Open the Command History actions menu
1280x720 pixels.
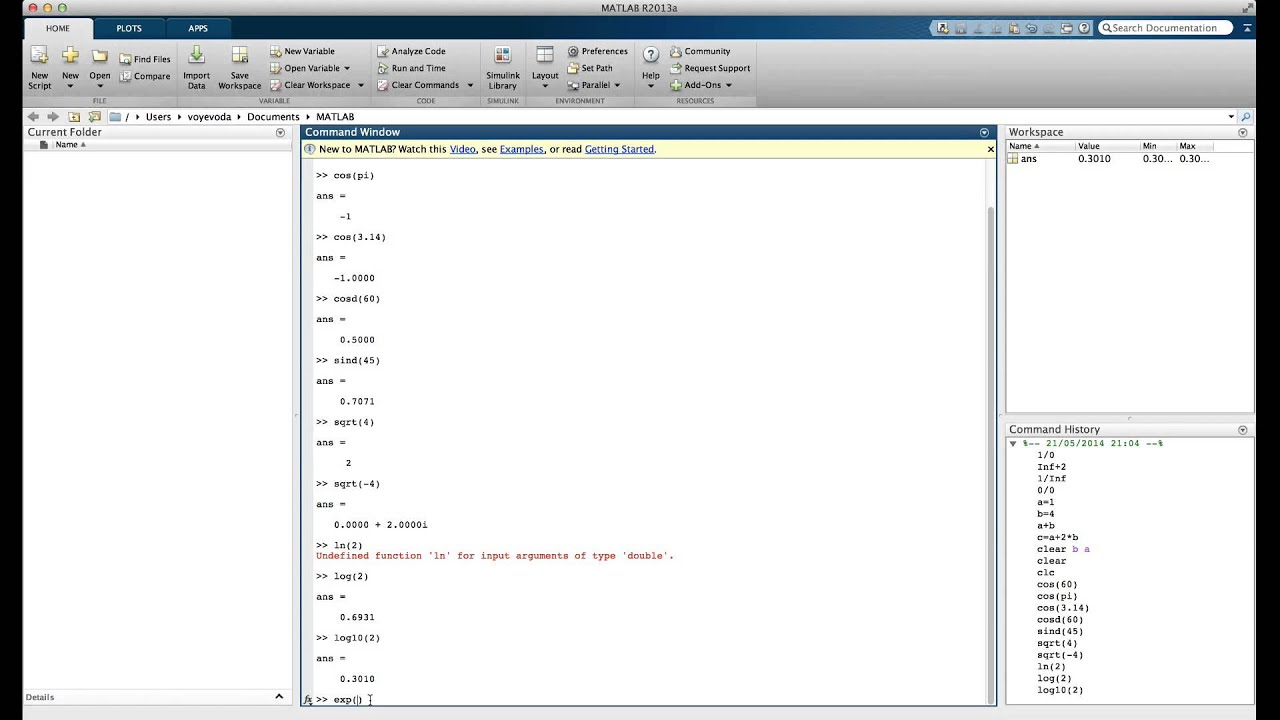[1243, 430]
